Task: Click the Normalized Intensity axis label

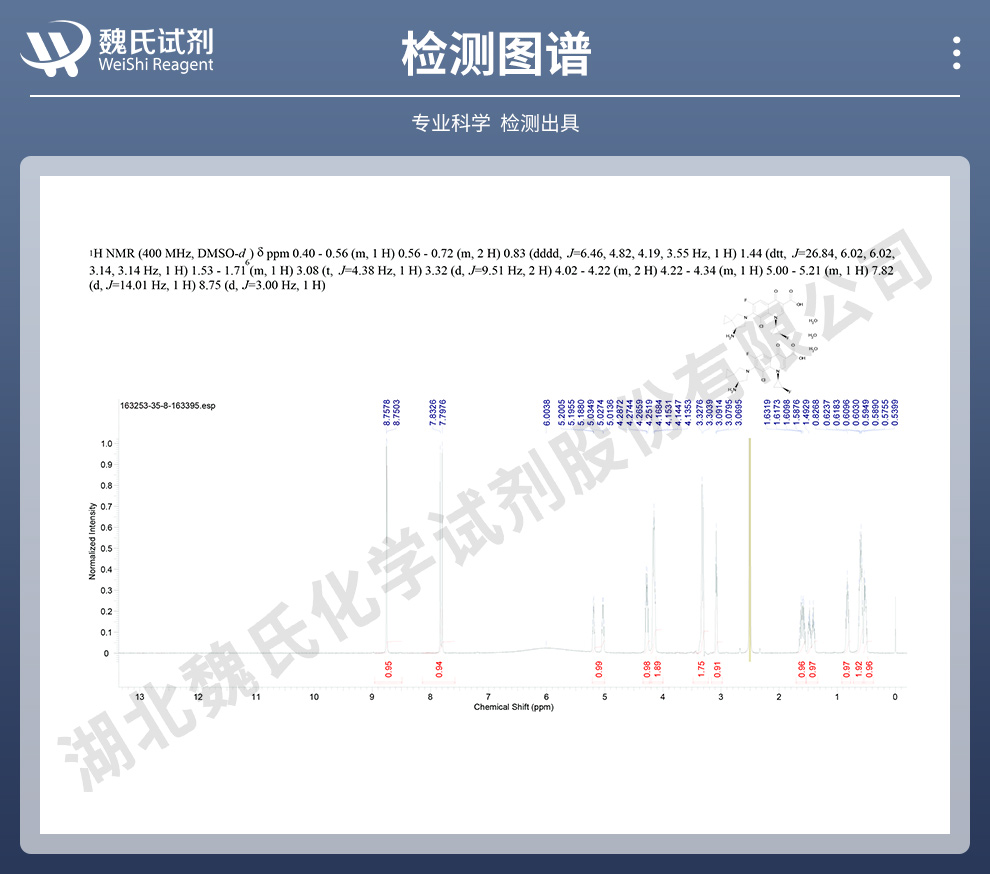Action: pos(92,542)
